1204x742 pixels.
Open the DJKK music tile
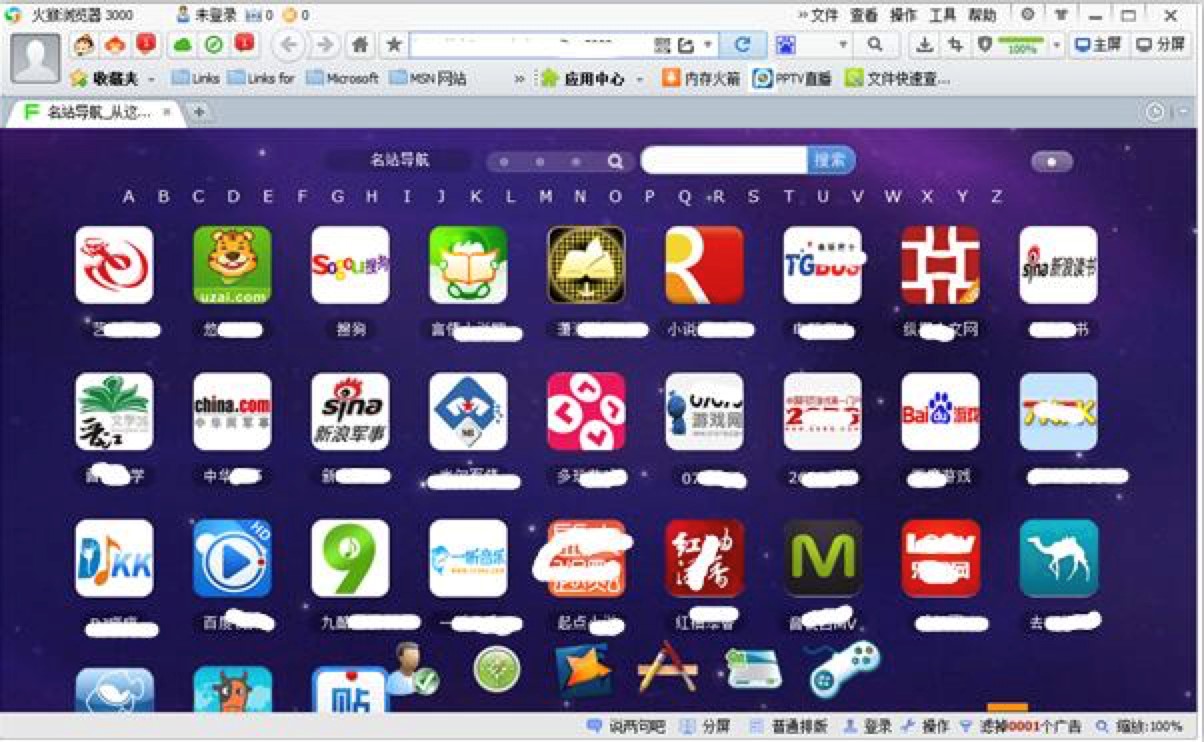pyautogui.click(x=114, y=558)
